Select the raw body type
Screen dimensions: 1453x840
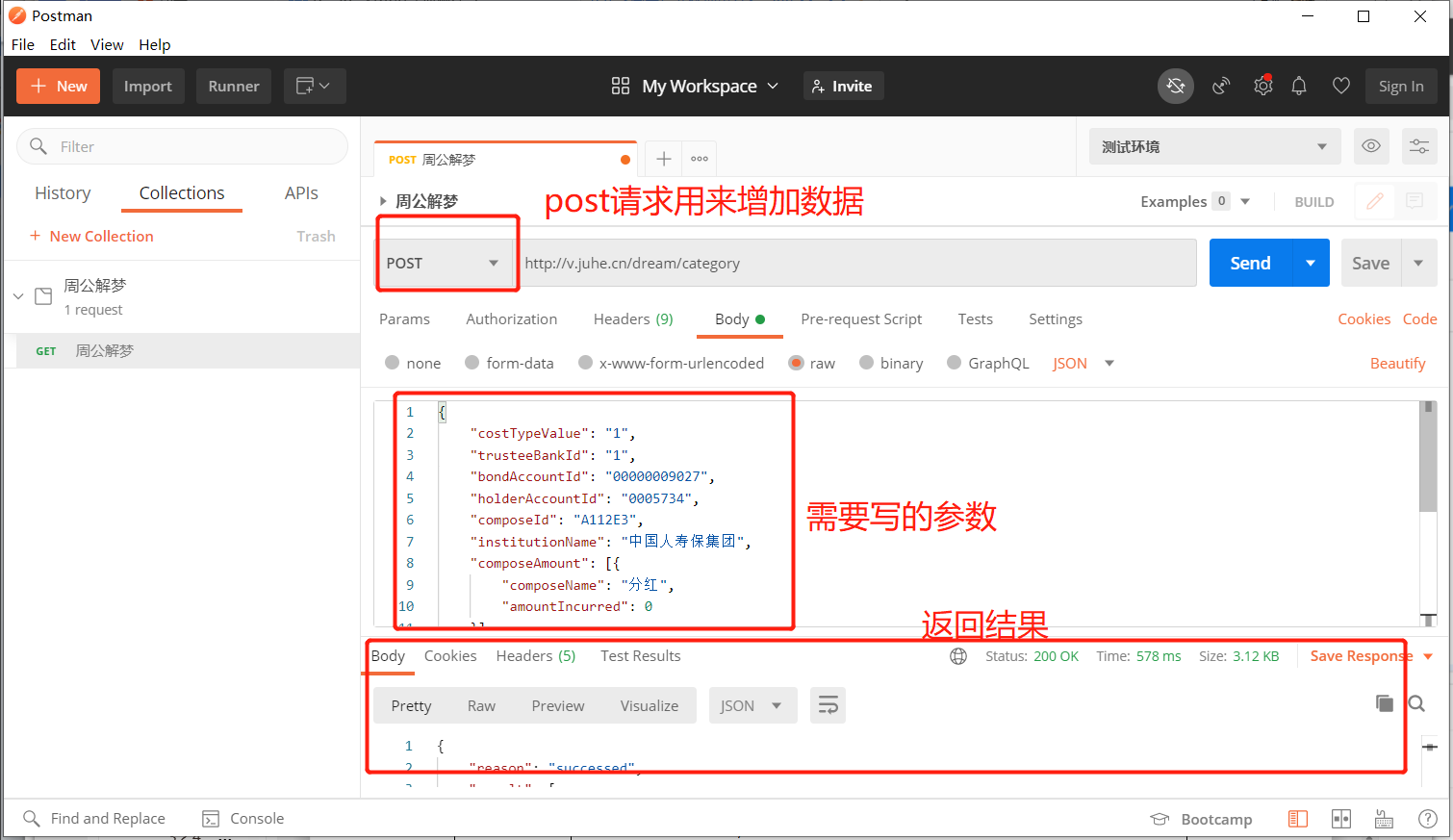click(796, 363)
